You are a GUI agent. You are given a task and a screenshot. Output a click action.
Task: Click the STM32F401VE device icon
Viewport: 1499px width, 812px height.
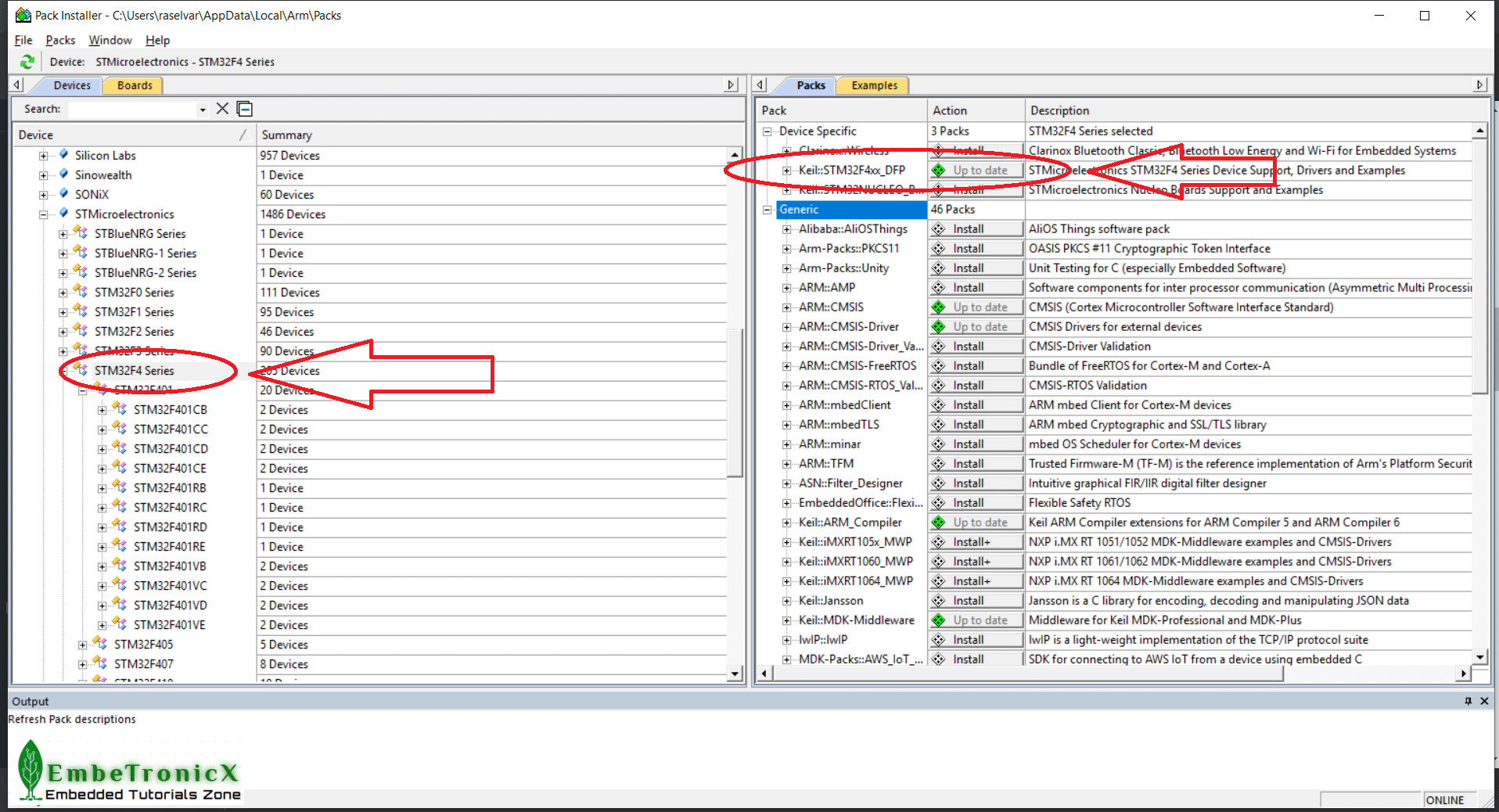120,623
